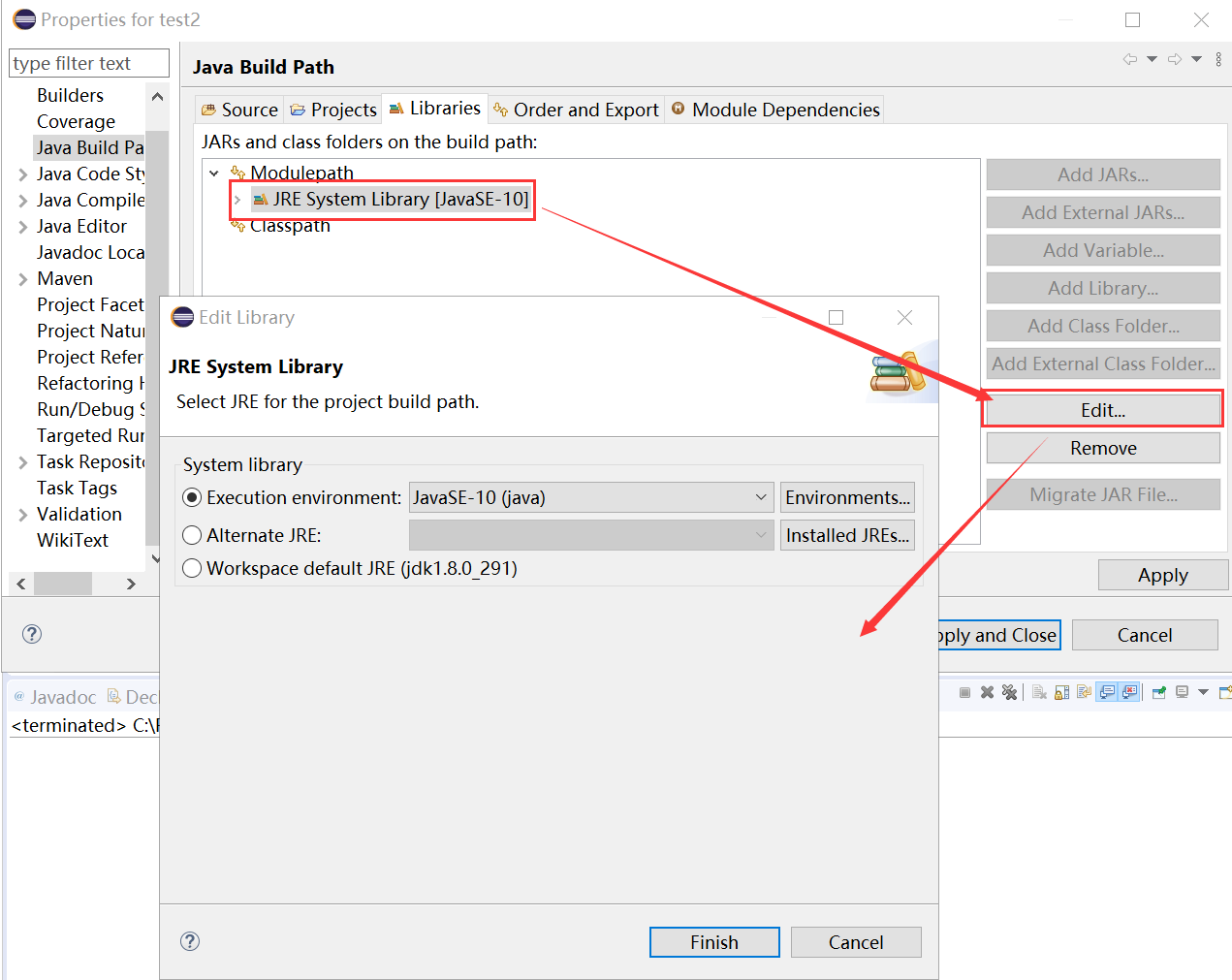The width and height of the screenshot is (1232, 980).
Task: Click Finish in the Edit Library dialog
Action: point(714,941)
